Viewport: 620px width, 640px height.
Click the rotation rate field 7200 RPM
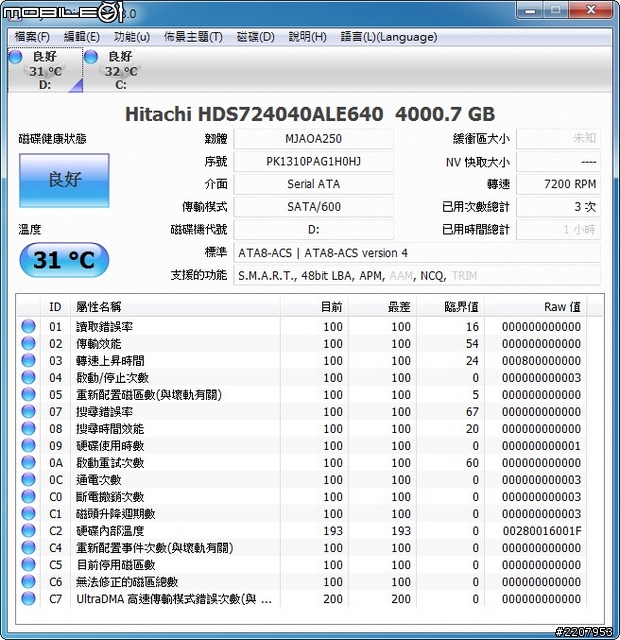pyautogui.click(x=558, y=184)
